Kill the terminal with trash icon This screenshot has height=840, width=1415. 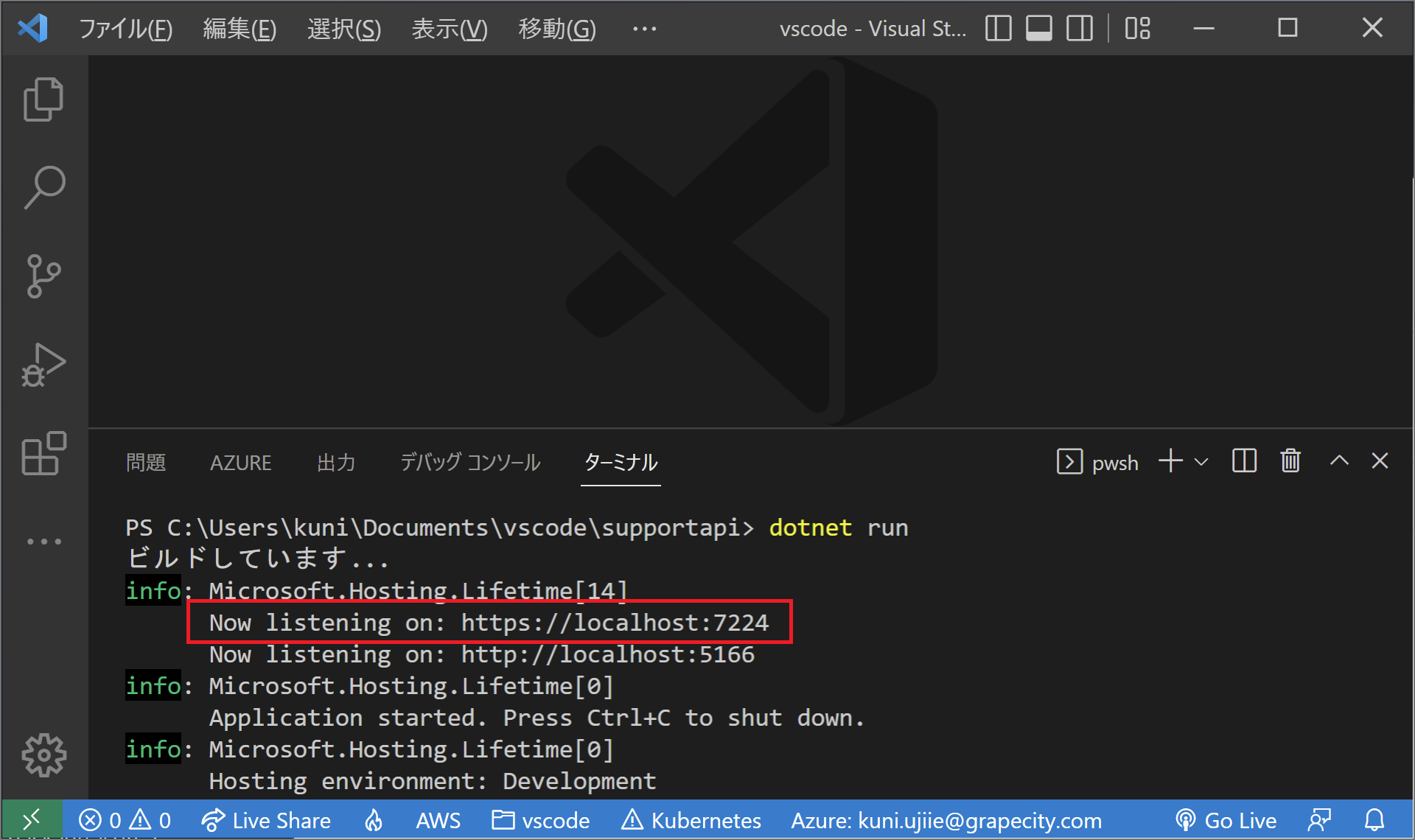click(x=1290, y=461)
